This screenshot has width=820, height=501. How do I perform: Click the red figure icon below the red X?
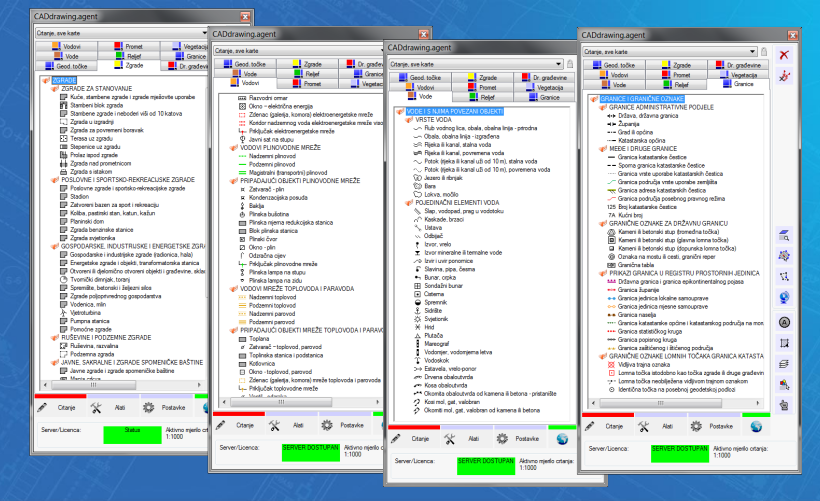pyautogui.click(x=784, y=76)
